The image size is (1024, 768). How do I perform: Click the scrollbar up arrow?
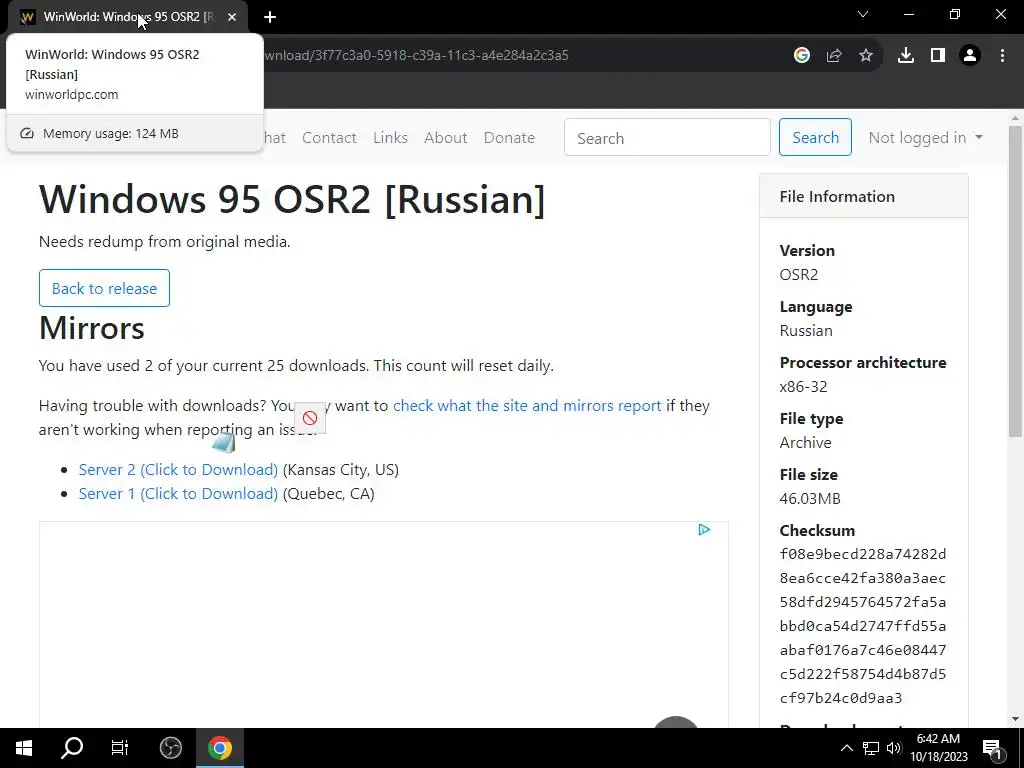tap(1015, 118)
